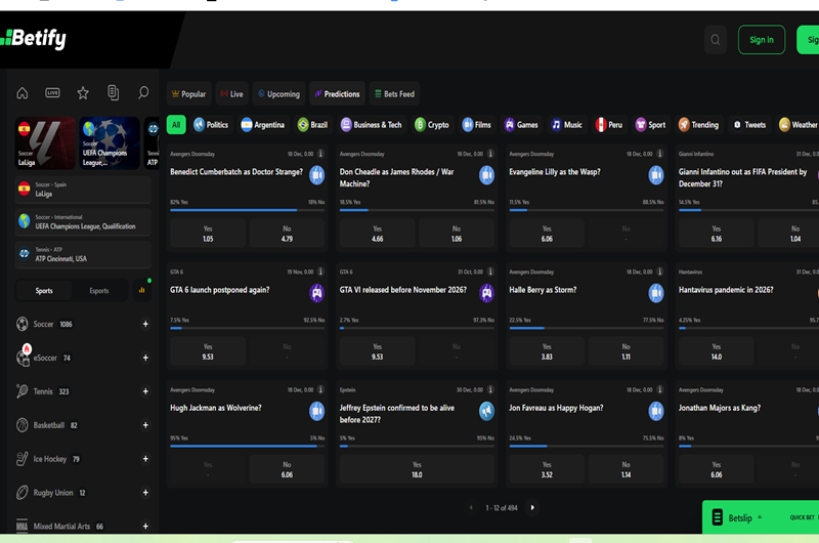Open UEFA Champions League, Qualification row

coord(83,222)
